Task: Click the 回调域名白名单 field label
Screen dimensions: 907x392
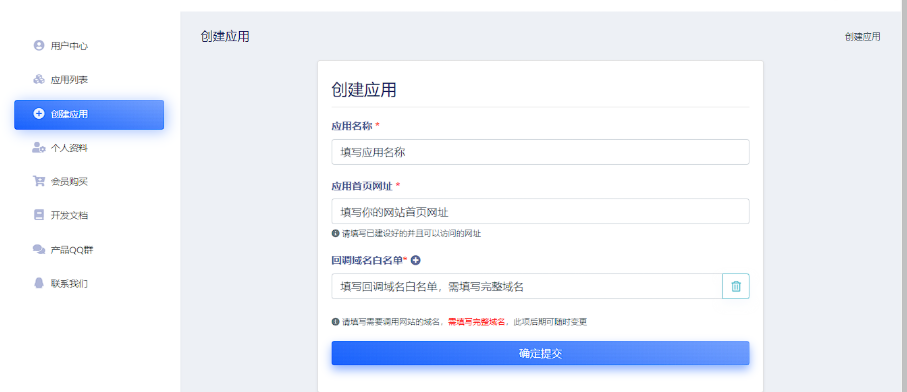Action: coord(367,260)
